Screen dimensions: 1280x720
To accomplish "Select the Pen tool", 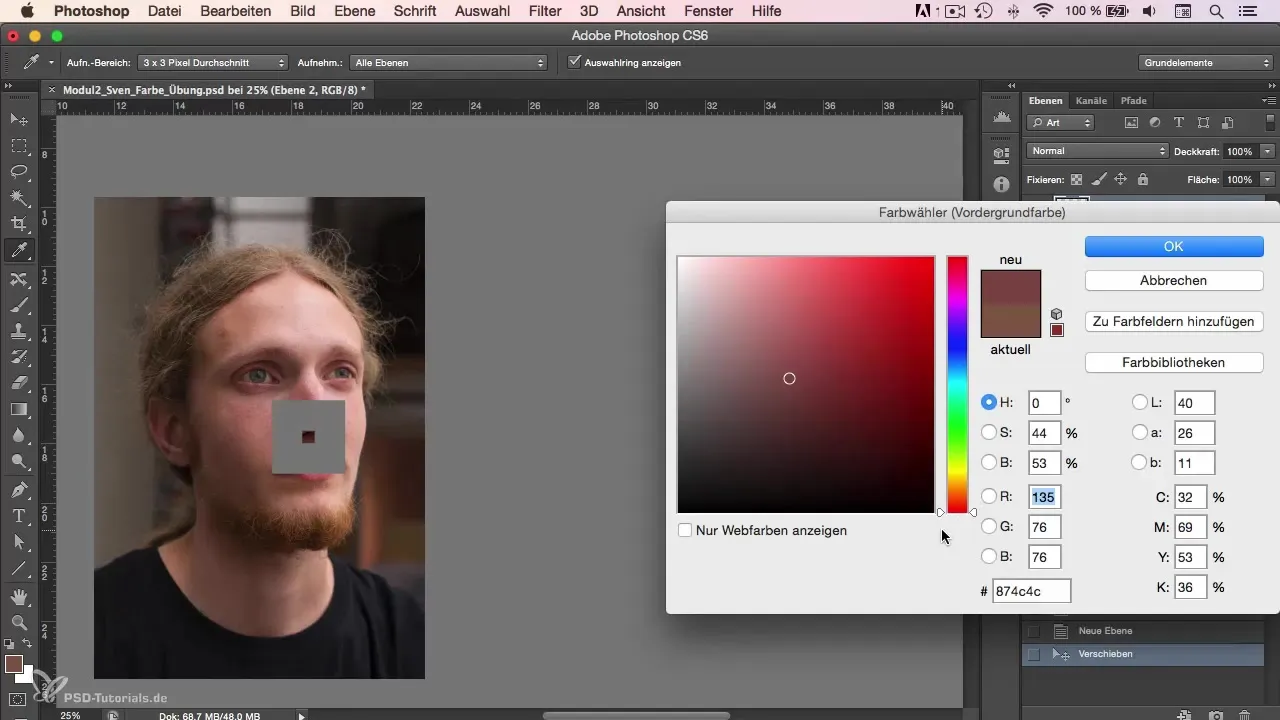I will pyautogui.click(x=18, y=490).
